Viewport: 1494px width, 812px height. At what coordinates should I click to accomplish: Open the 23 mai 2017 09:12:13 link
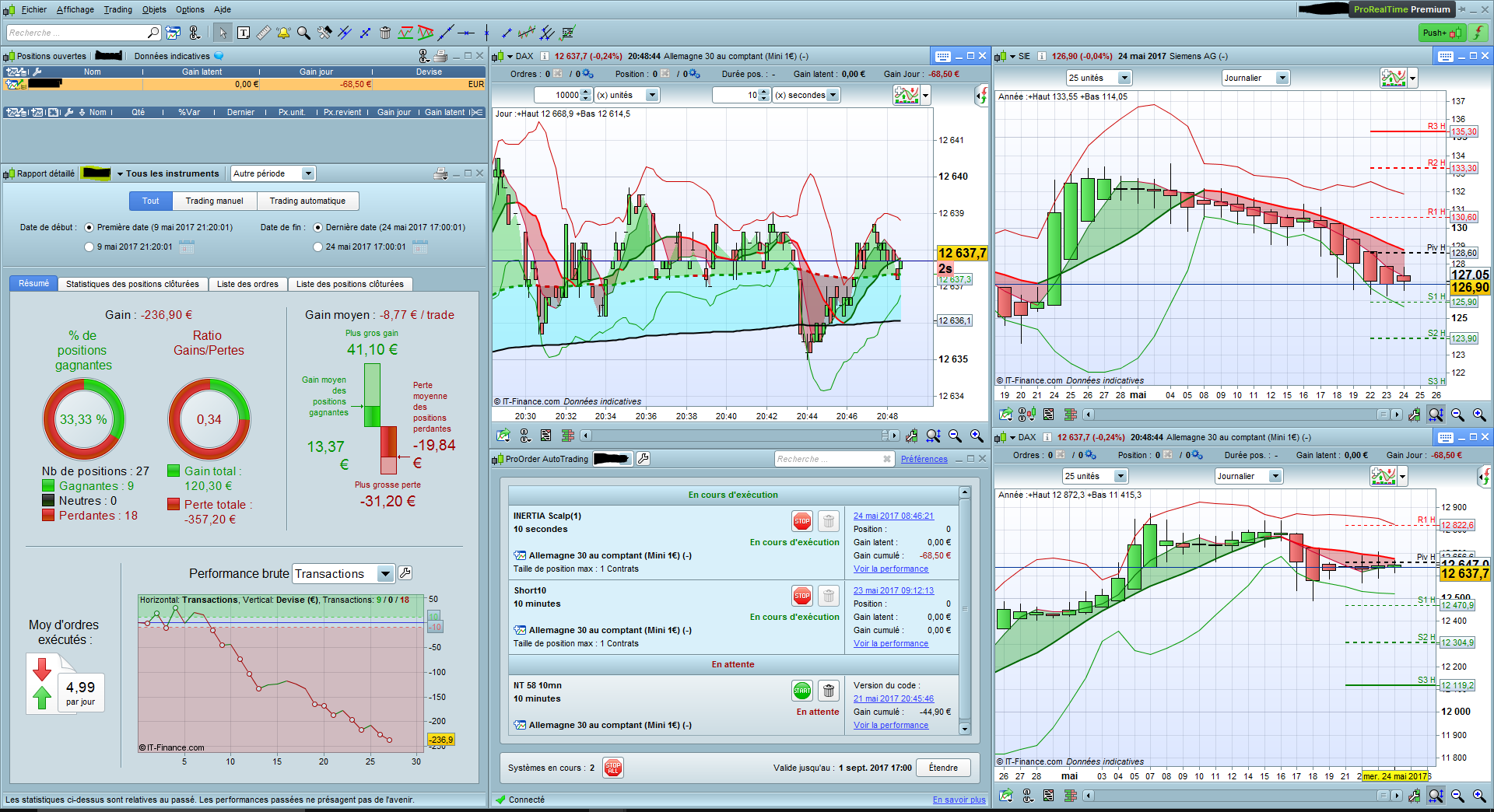(893, 590)
